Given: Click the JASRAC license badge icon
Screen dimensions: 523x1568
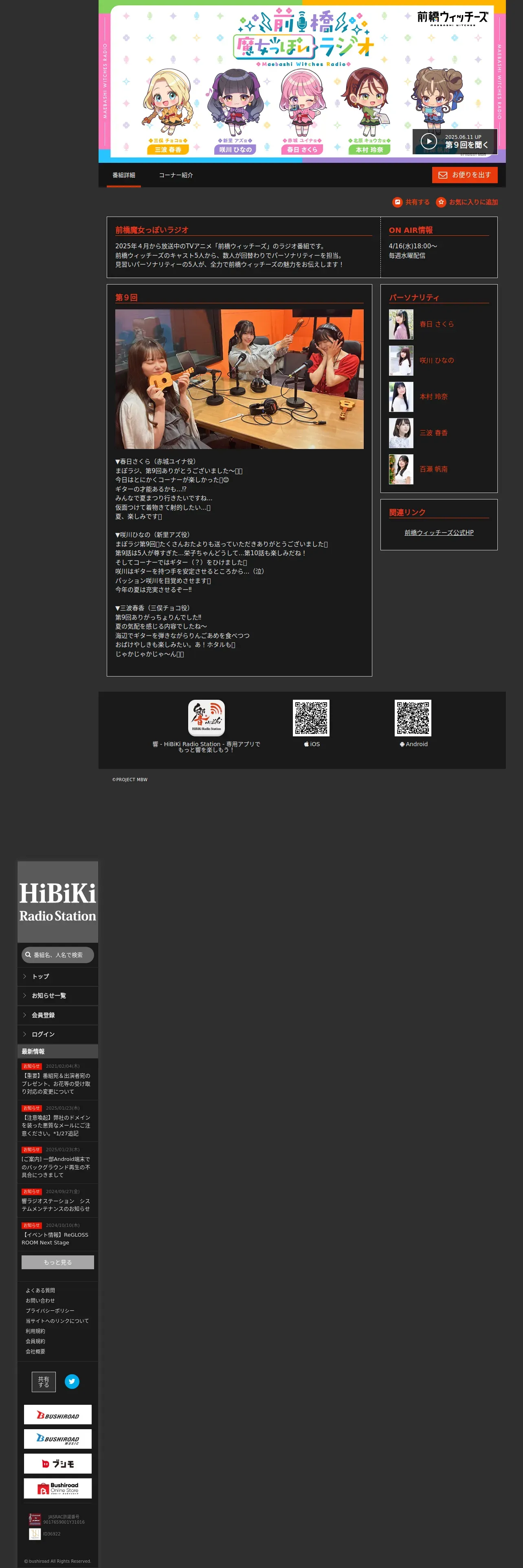Looking at the screenshot, I should pos(35,1519).
